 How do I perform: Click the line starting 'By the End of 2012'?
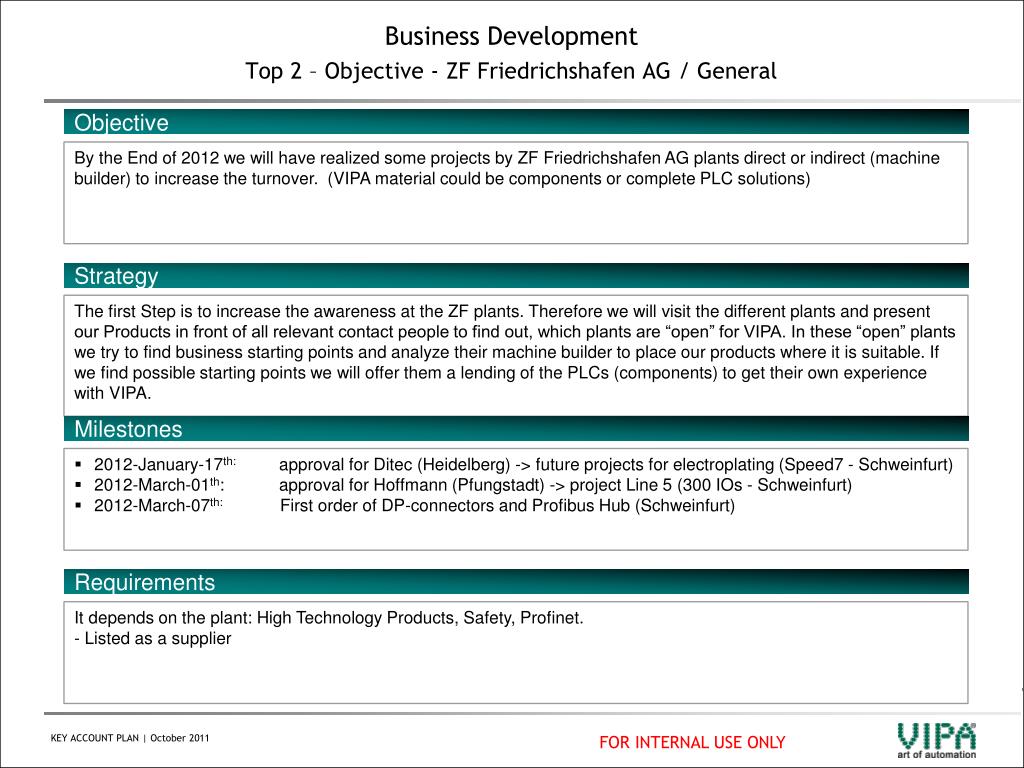click(x=507, y=158)
